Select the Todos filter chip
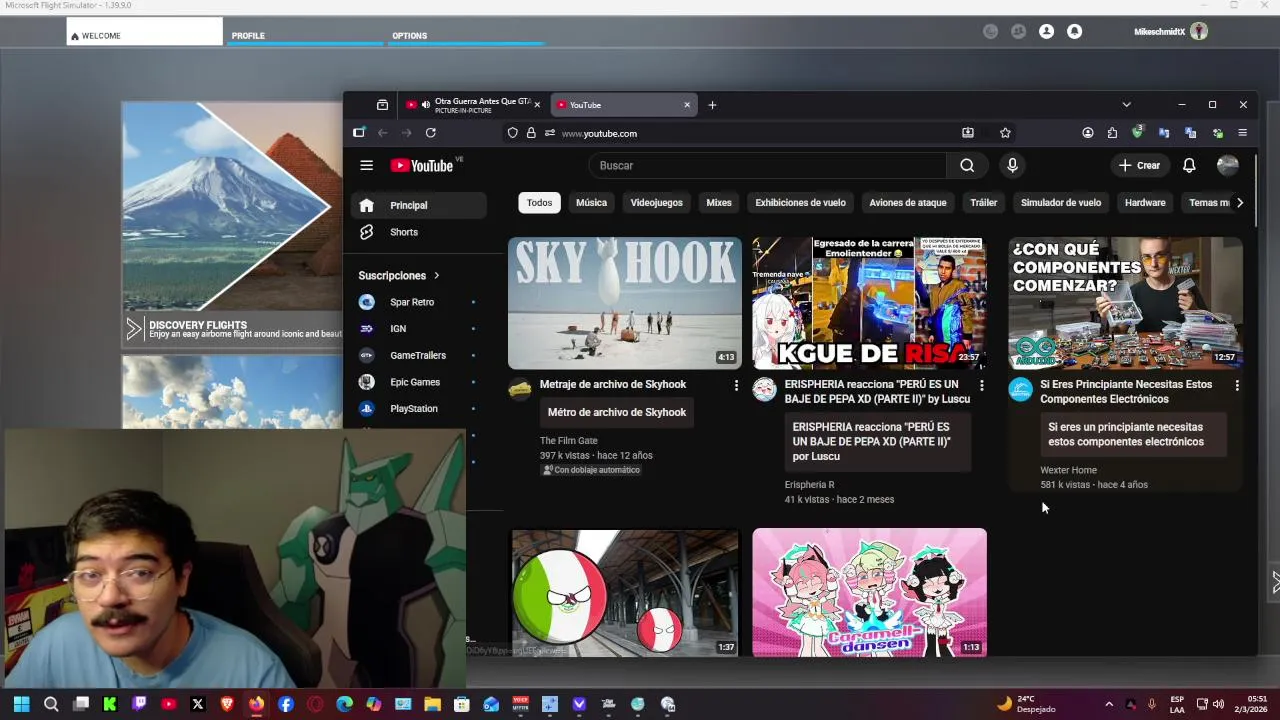The width and height of the screenshot is (1280, 720). [539, 203]
